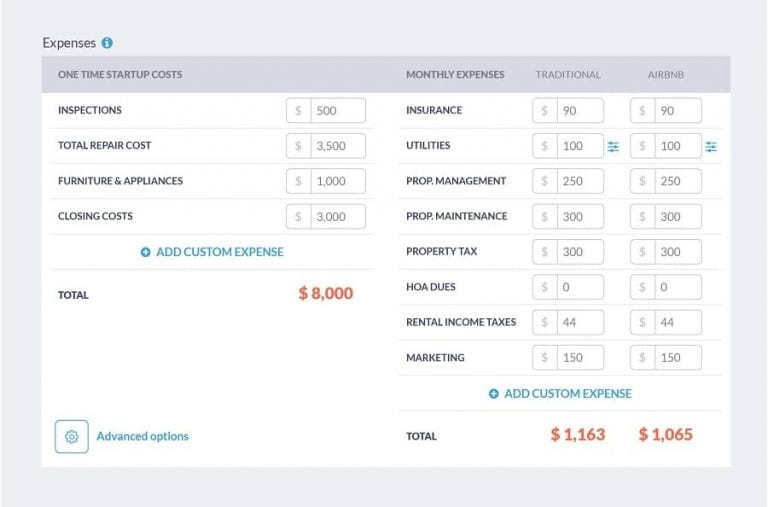
Task: Edit the Airbnb HOA Dues field
Action: (677, 287)
